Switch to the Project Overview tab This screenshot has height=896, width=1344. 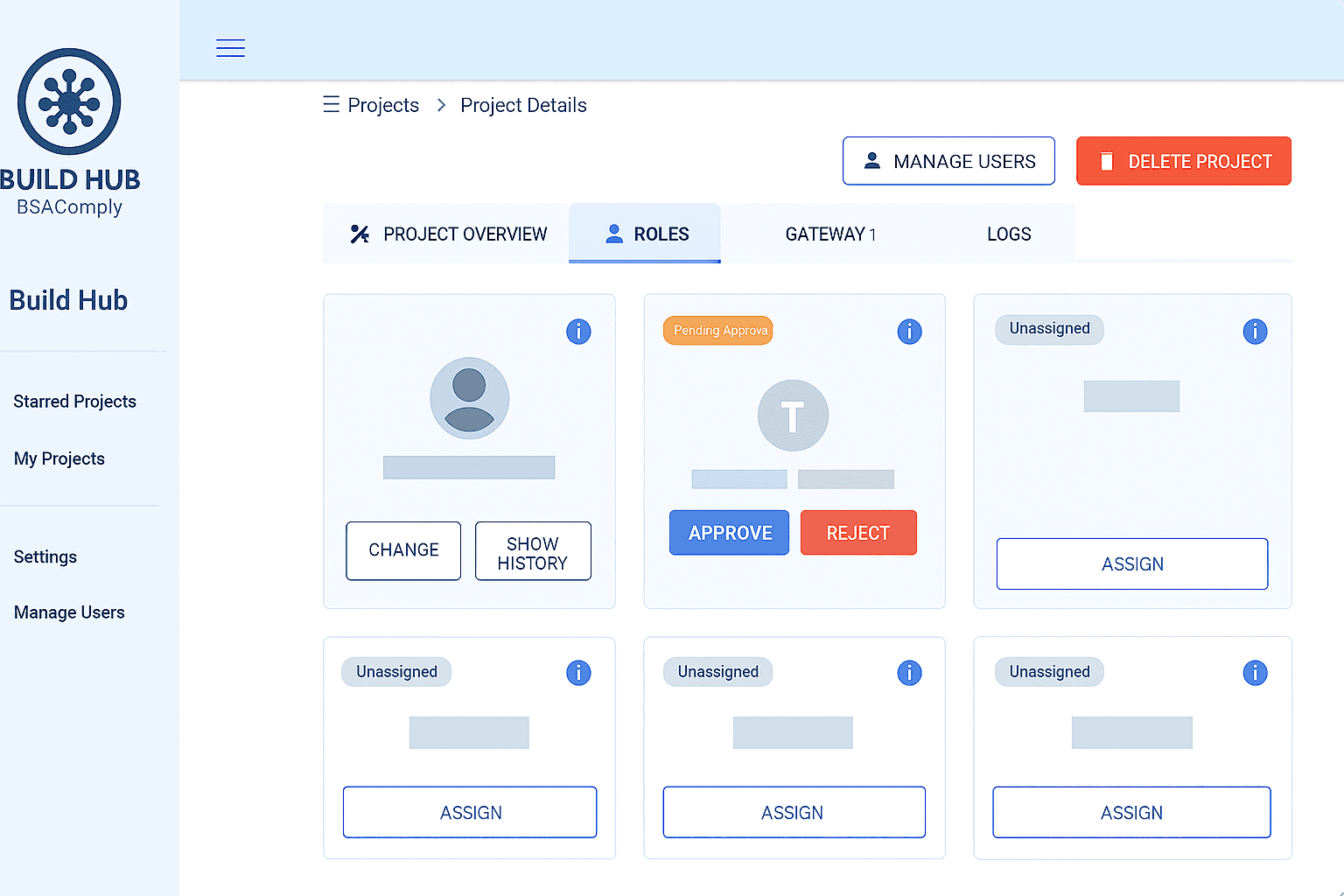tap(448, 234)
